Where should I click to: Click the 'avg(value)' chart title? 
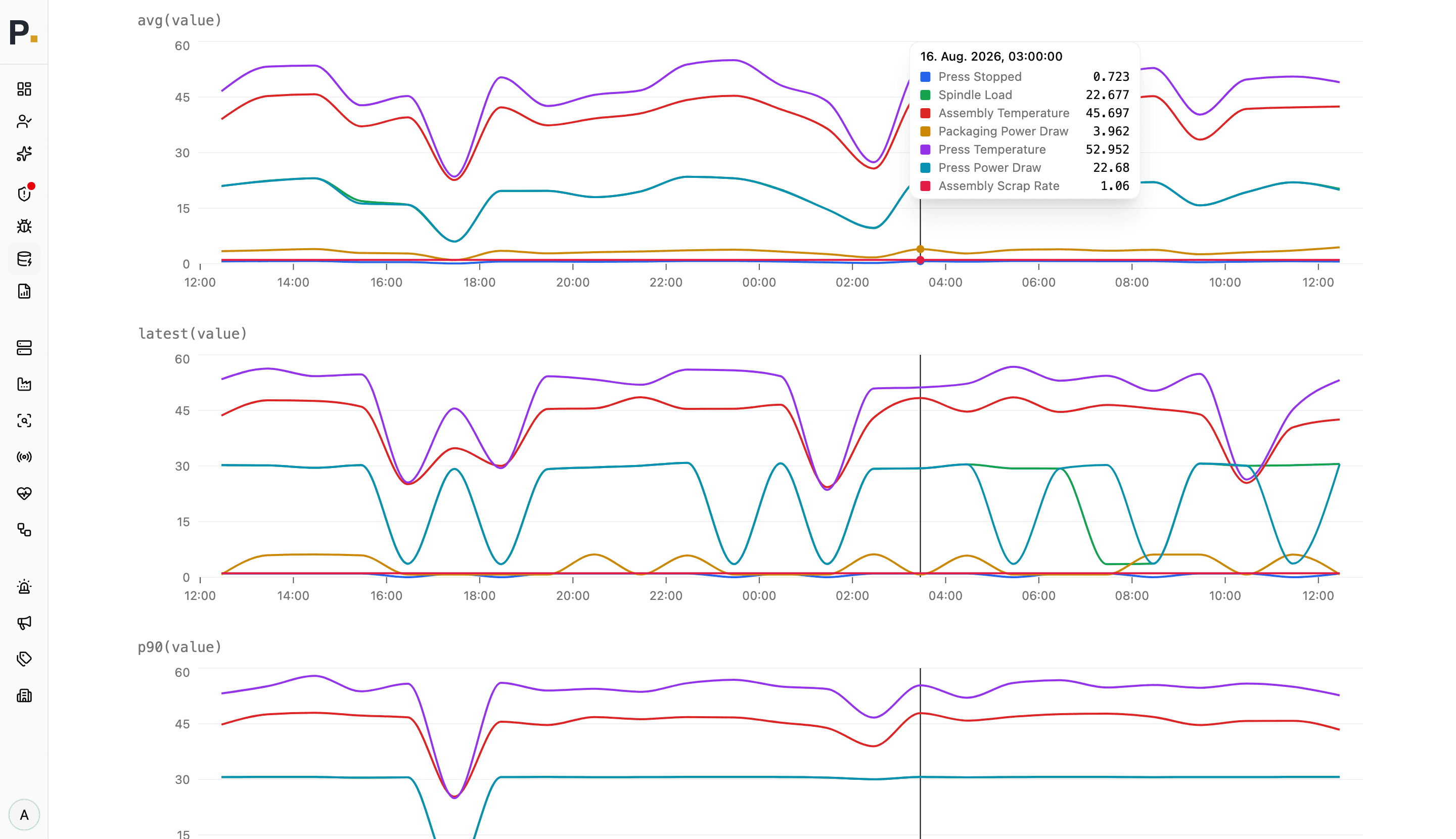[x=179, y=21]
